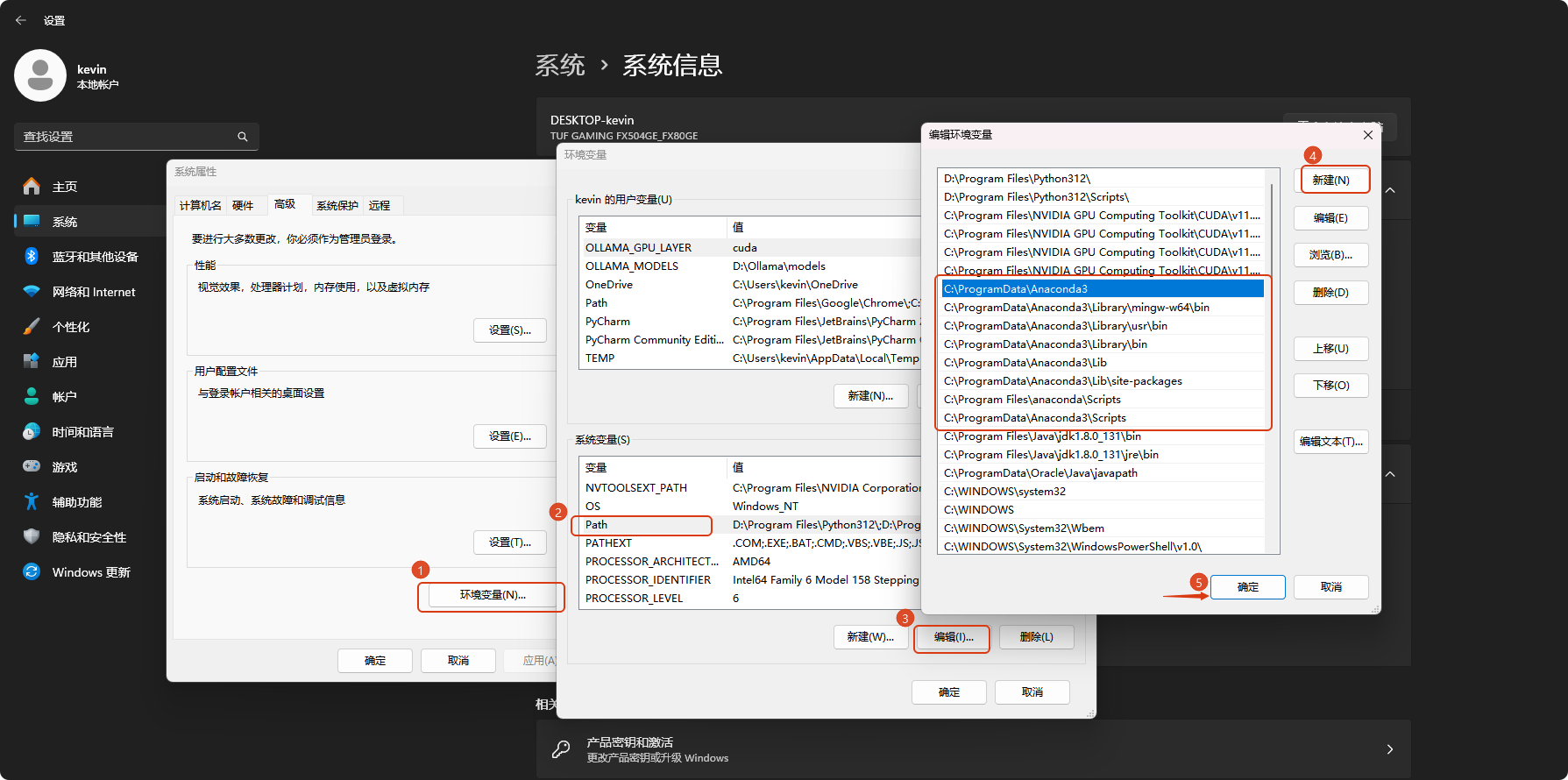
Task: Cancel the path editor dialog
Action: (x=1331, y=587)
